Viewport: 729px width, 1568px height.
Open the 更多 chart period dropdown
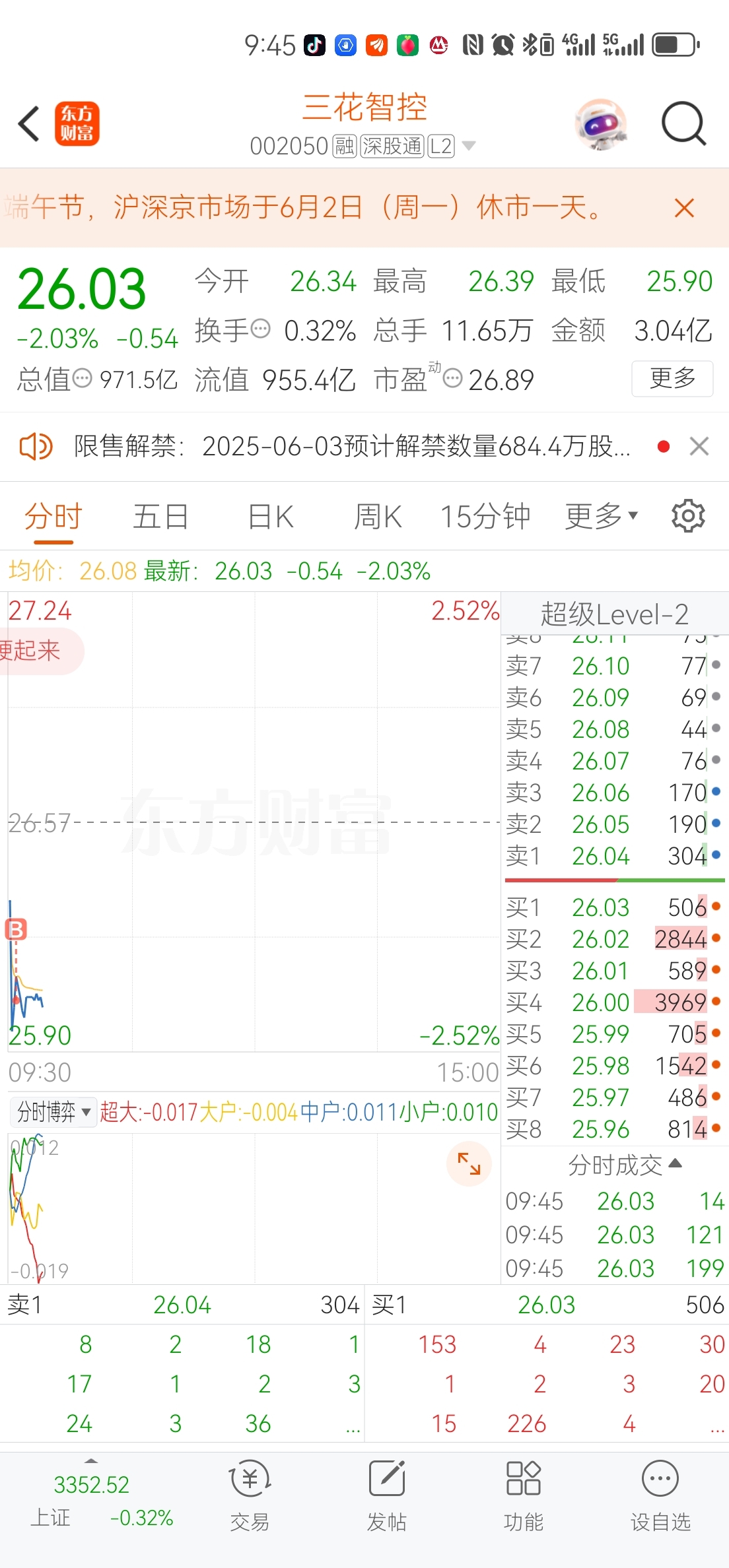(602, 516)
